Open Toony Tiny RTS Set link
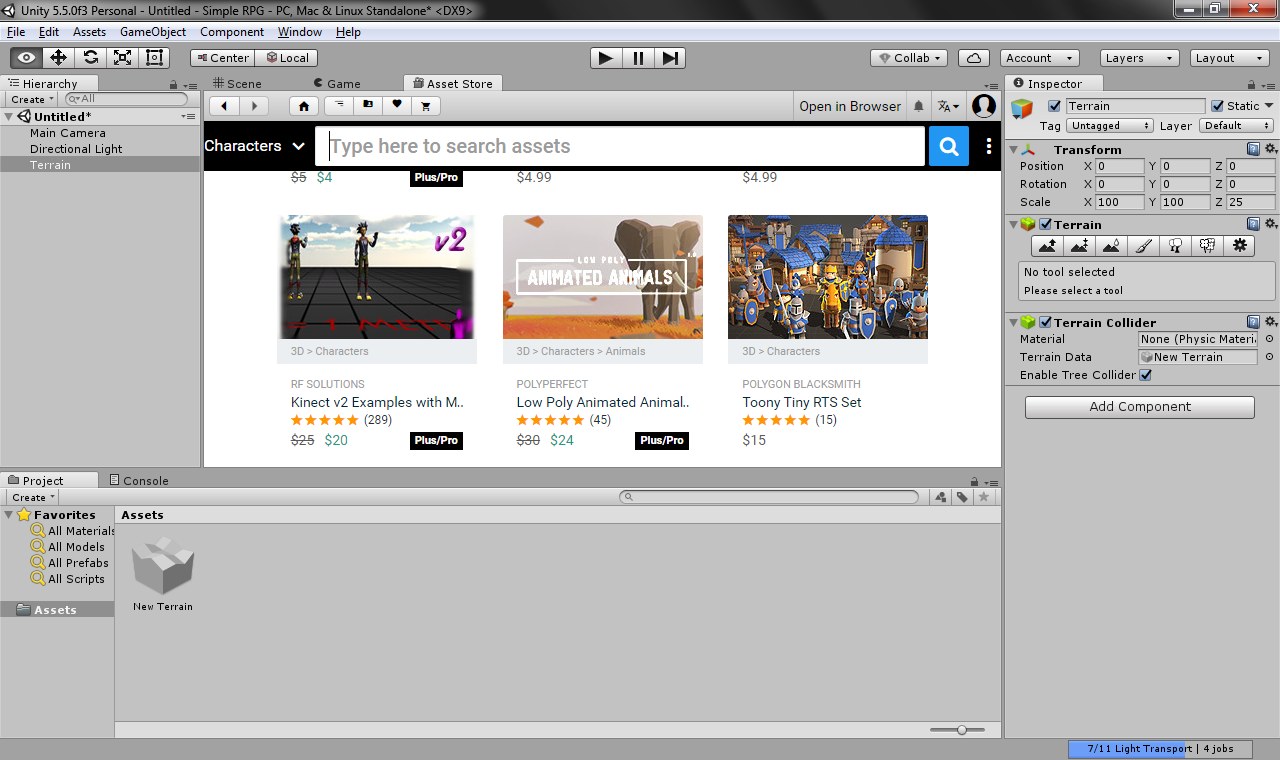The height and width of the screenshot is (760, 1280). (801, 402)
